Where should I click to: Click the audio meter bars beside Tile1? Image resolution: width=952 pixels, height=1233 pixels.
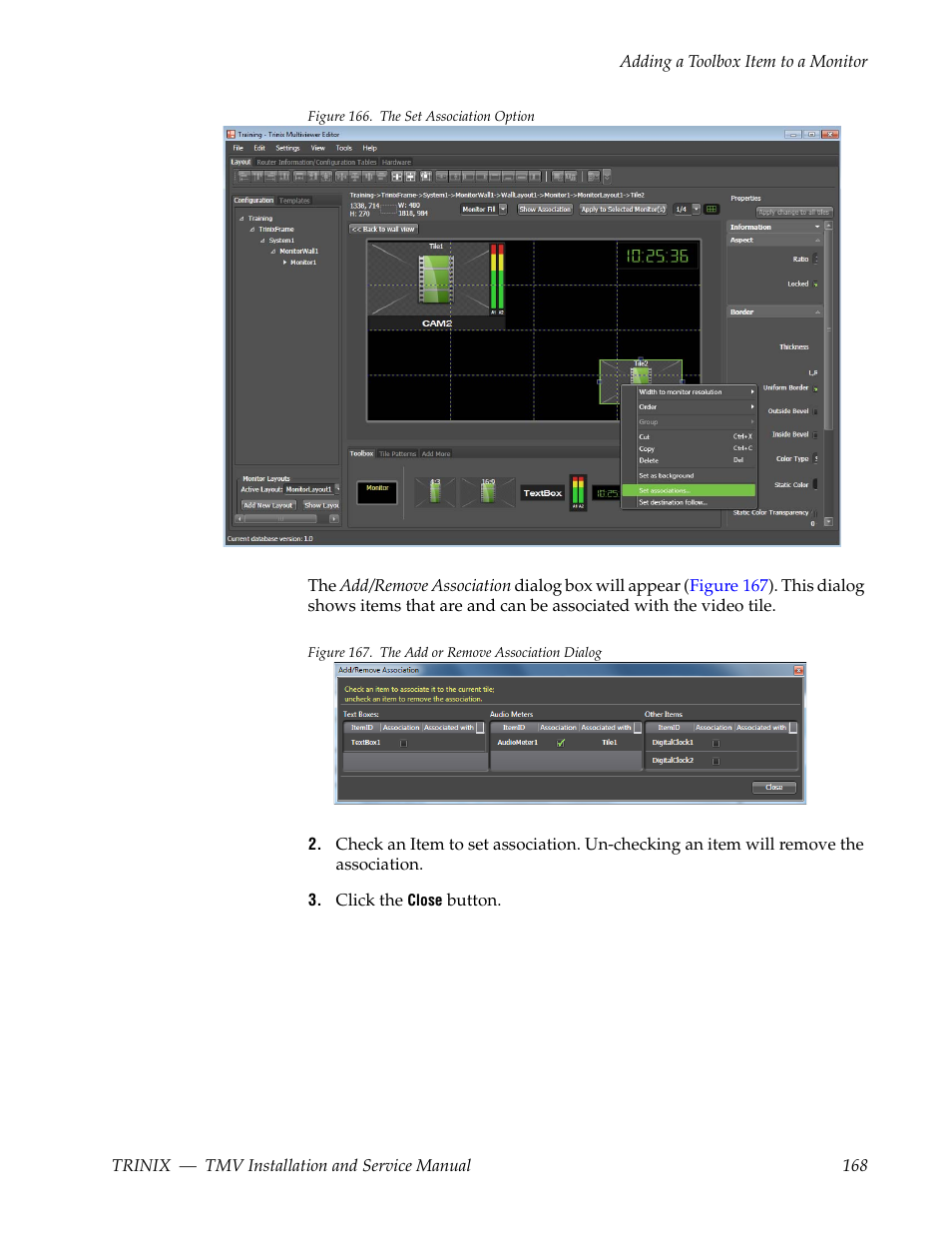coord(497,279)
